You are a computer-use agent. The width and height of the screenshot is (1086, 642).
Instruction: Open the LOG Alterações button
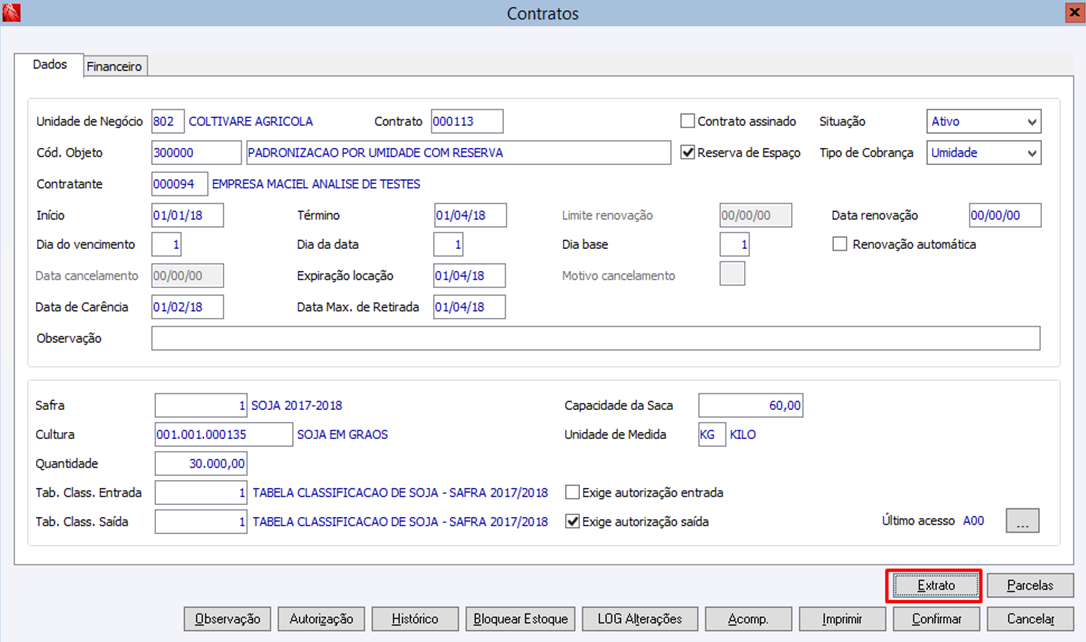(640, 619)
